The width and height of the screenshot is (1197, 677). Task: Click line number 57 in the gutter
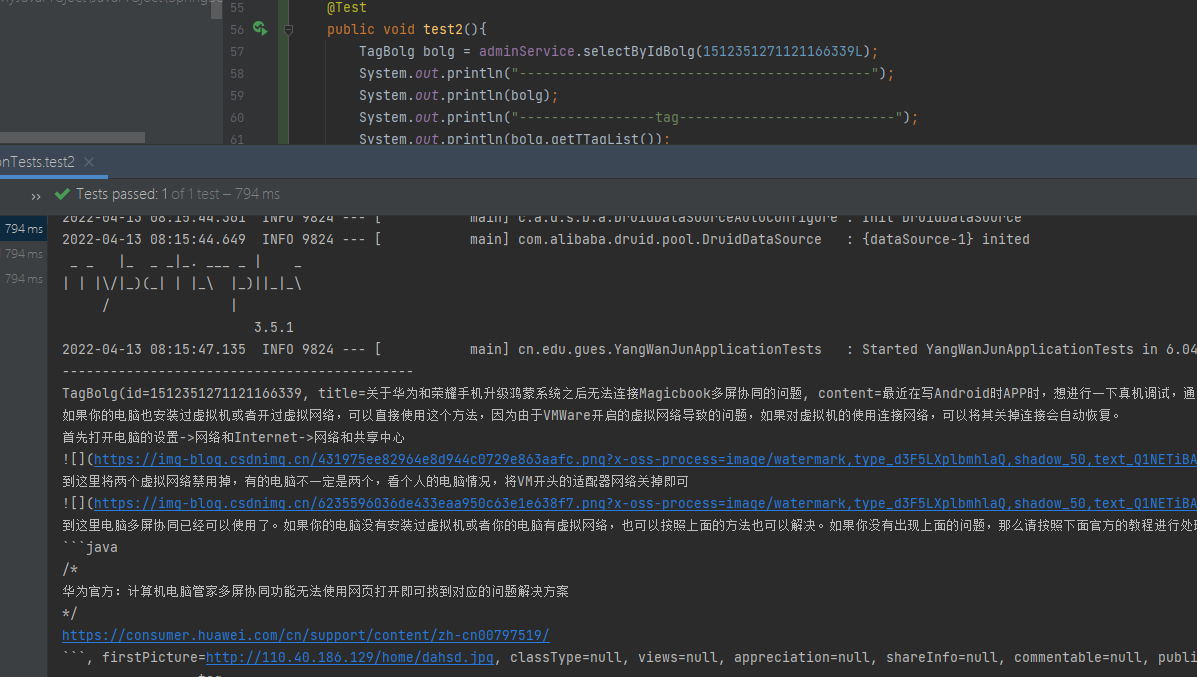coord(237,51)
